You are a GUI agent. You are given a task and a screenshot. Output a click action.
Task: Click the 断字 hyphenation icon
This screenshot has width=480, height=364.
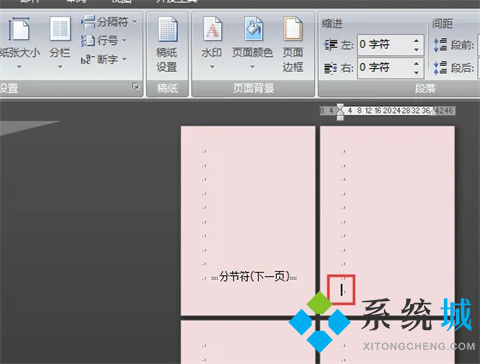click(x=88, y=59)
